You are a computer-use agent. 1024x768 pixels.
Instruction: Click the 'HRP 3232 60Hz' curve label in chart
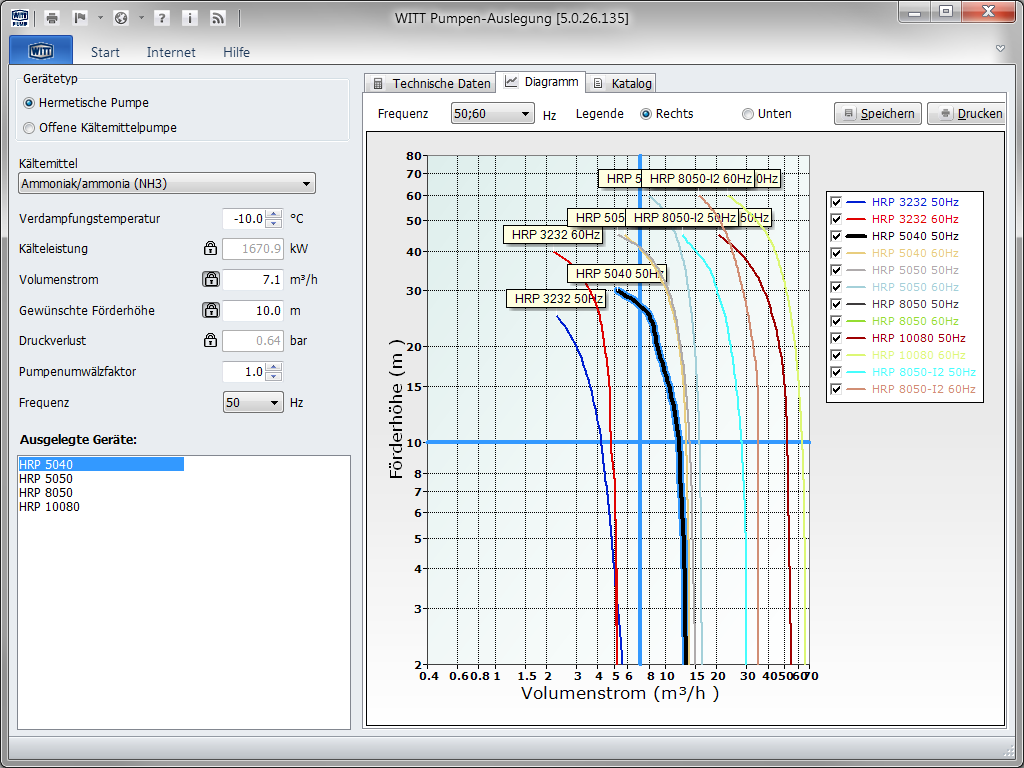pos(552,234)
